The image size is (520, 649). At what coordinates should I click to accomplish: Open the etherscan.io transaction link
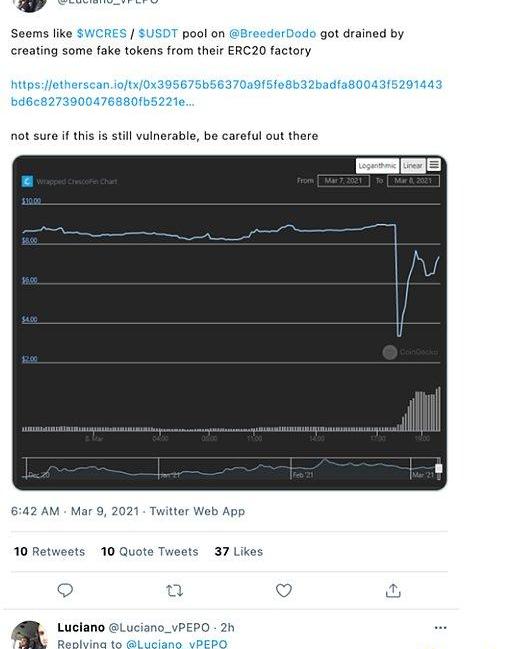[226, 93]
